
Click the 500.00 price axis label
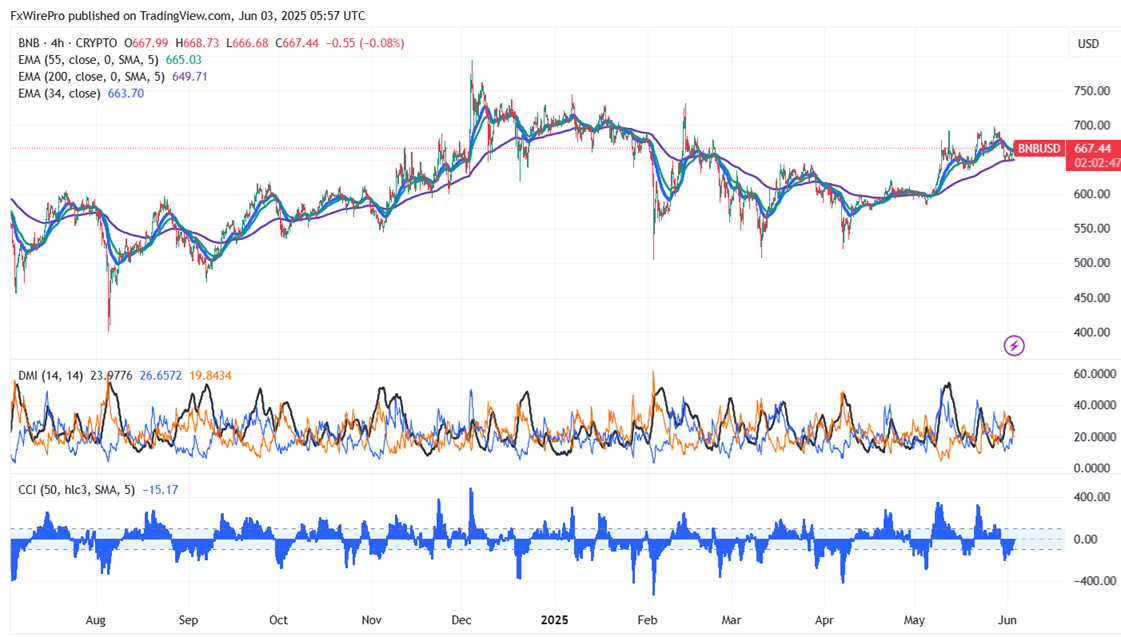point(1092,263)
